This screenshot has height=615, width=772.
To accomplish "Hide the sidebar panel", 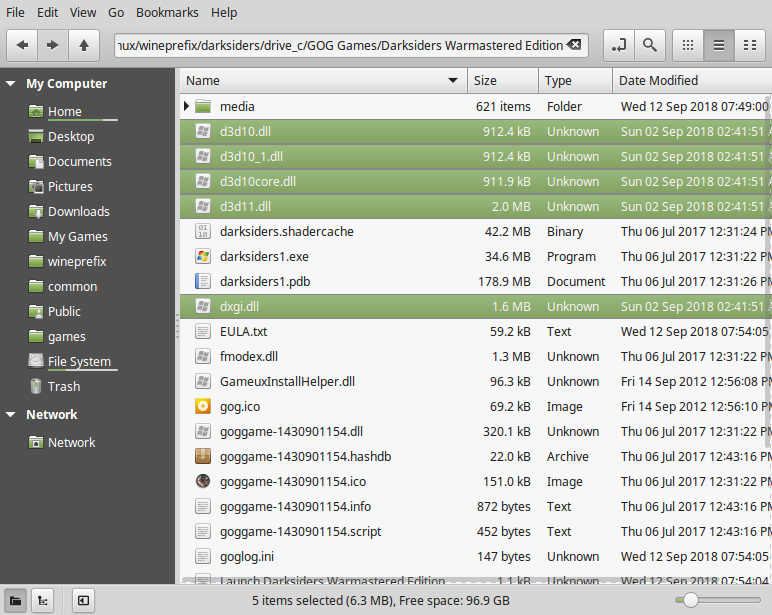I will coord(83,601).
